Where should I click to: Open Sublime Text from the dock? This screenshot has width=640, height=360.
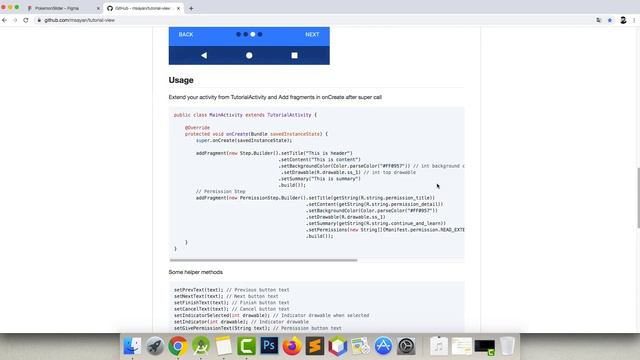pos(315,346)
